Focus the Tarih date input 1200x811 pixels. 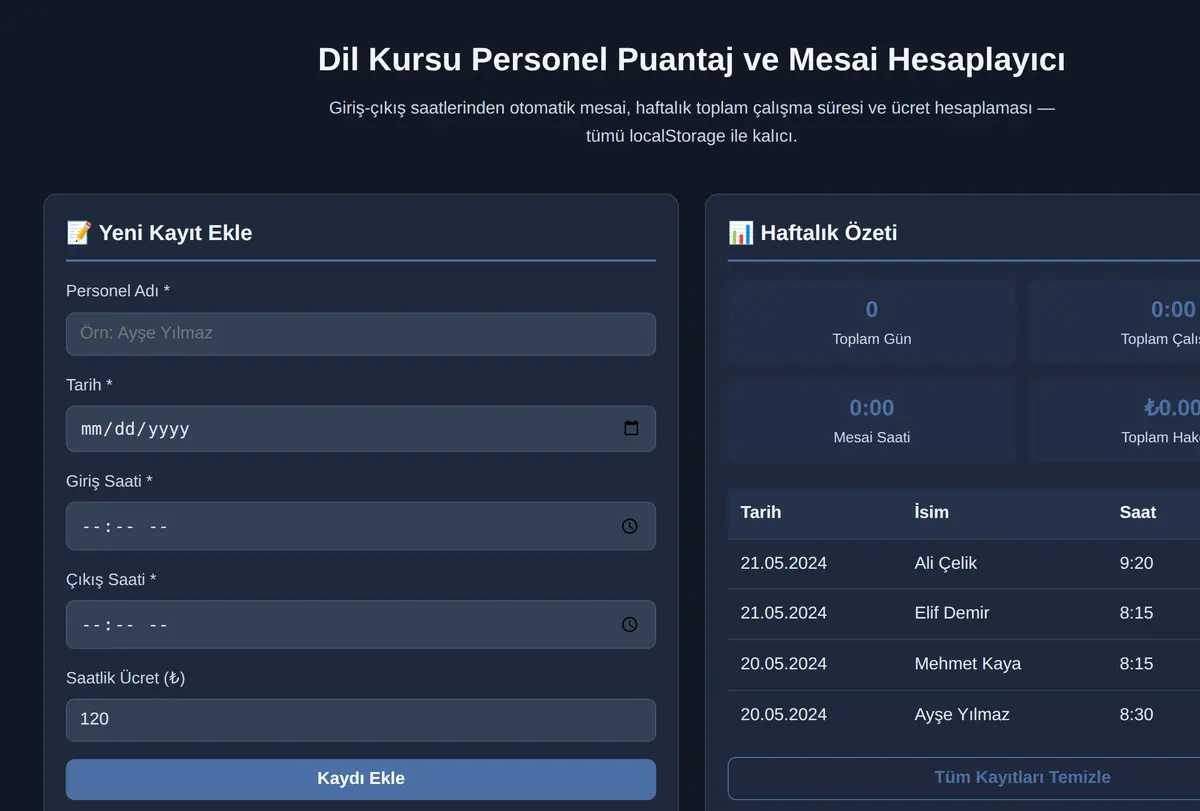[x=361, y=428]
